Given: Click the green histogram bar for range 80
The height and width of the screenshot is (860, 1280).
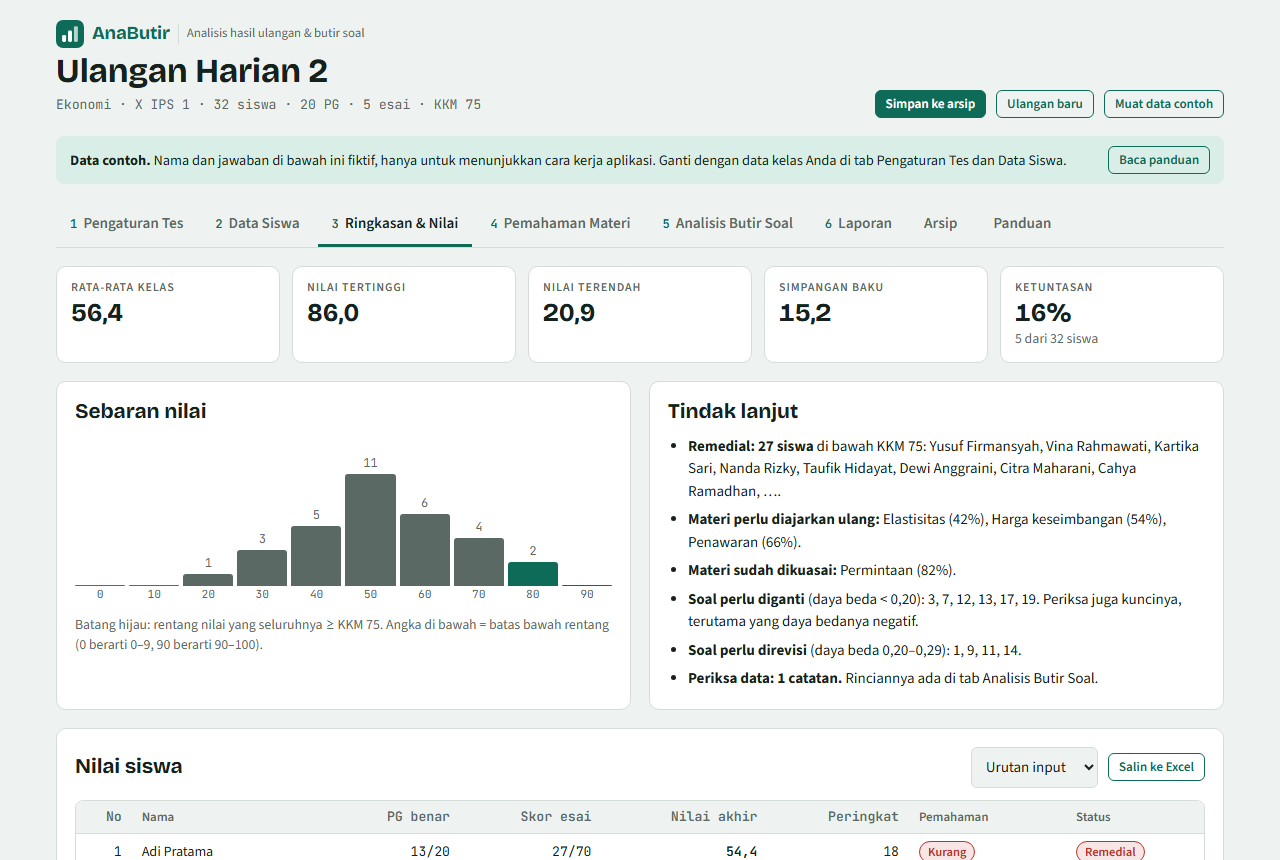Looking at the screenshot, I should pyautogui.click(x=533, y=574).
